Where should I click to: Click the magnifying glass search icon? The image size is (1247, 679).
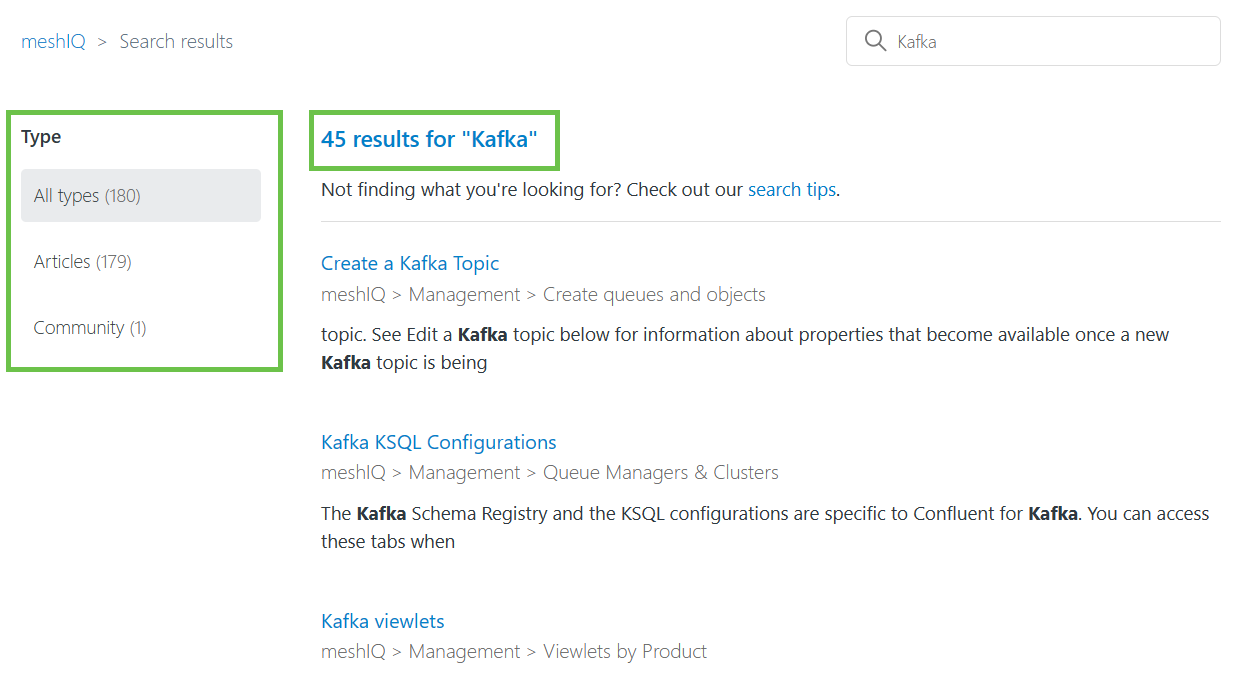(x=875, y=41)
